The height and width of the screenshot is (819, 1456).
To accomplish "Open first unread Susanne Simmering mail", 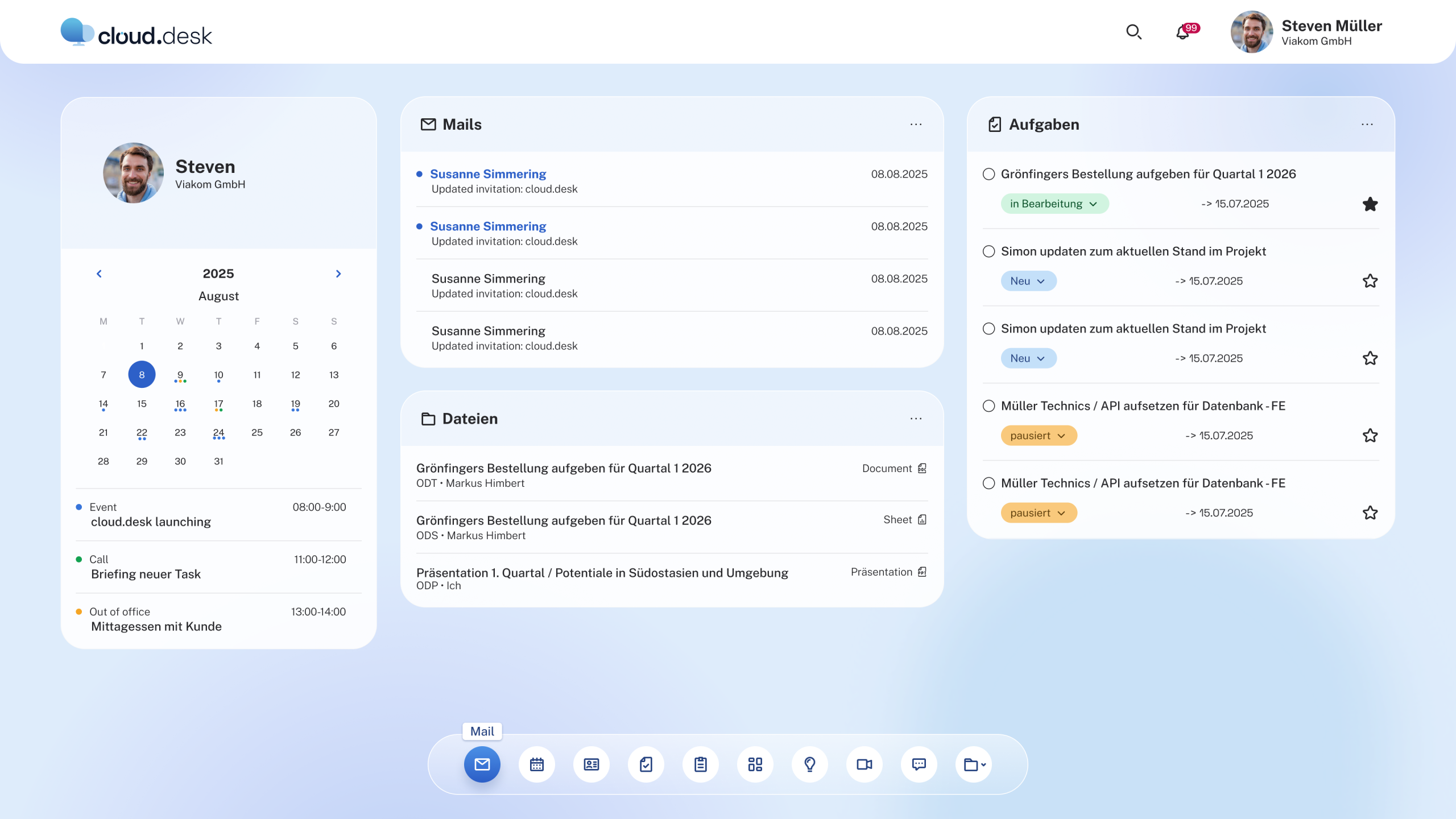I will tap(488, 174).
